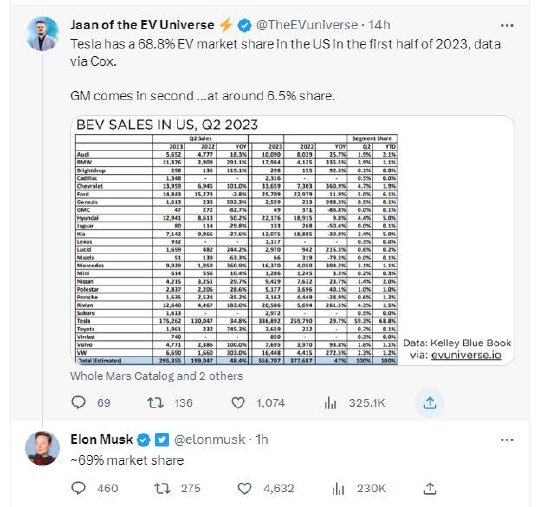The width and height of the screenshot is (550, 507).
Task: Open more options on Jaan's tweet
Action: pyautogui.click(x=507, y=25)
